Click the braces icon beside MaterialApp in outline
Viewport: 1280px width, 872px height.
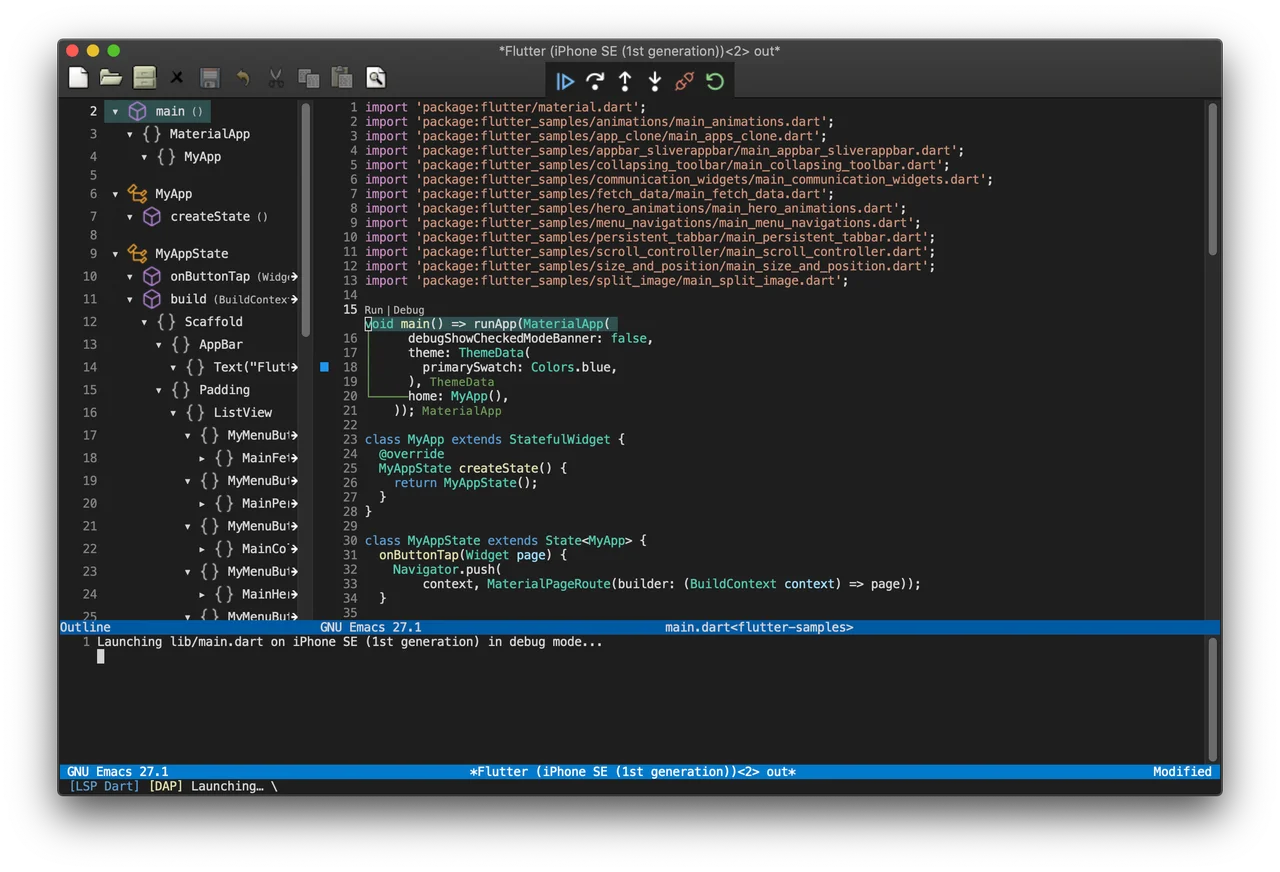[152, 134]
